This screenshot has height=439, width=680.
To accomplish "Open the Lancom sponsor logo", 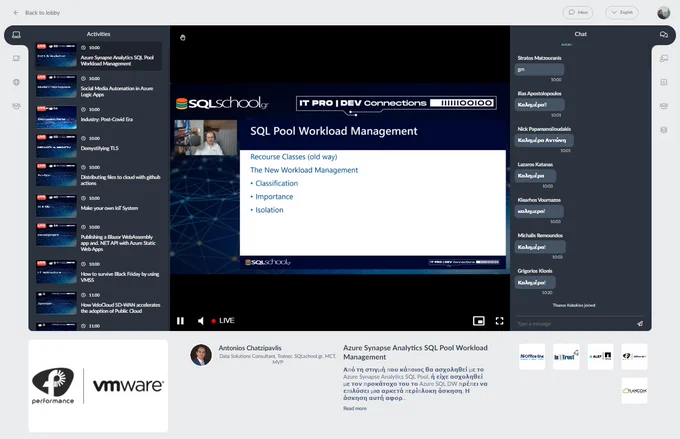I will pyautogui.click(x=634, y=390).
